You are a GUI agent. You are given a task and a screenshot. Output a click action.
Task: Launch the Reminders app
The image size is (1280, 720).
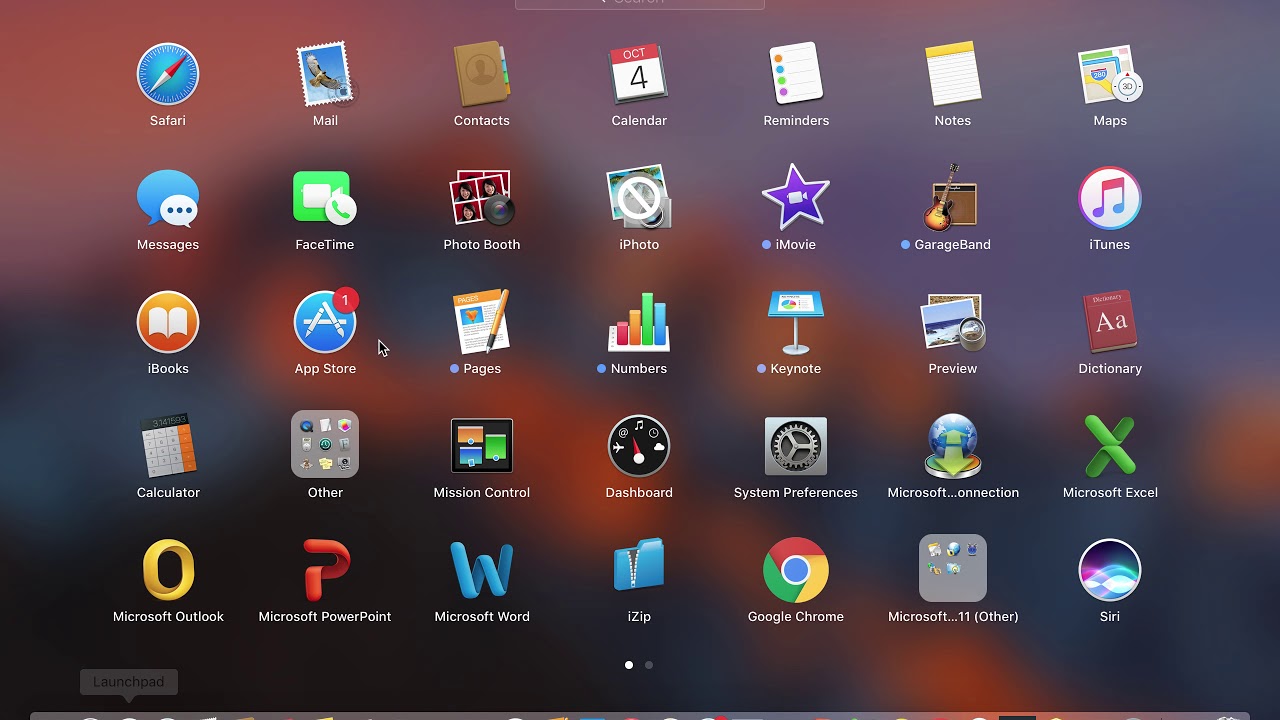(796, 74)
